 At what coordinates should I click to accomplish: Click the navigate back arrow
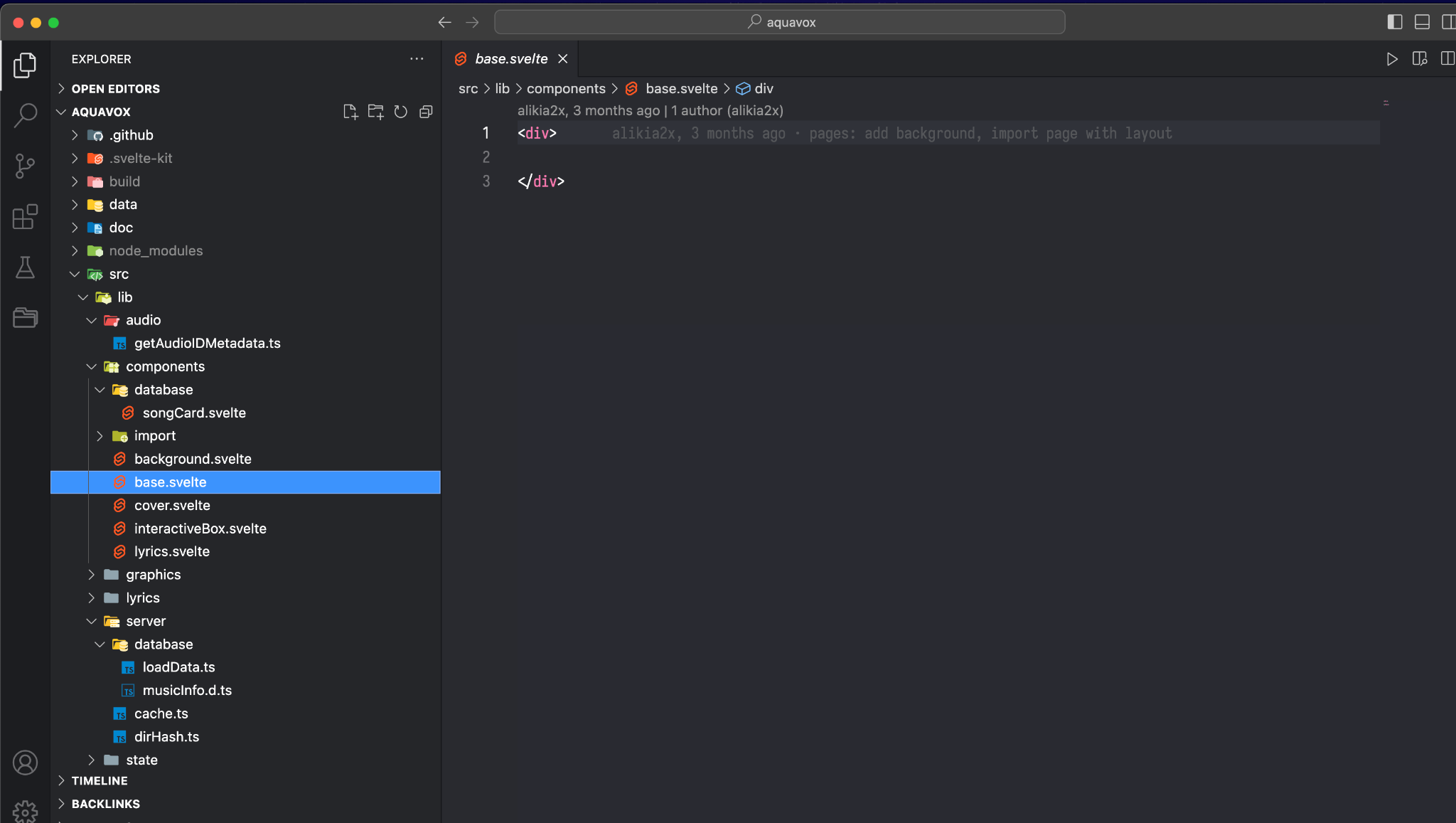(444, 22)
